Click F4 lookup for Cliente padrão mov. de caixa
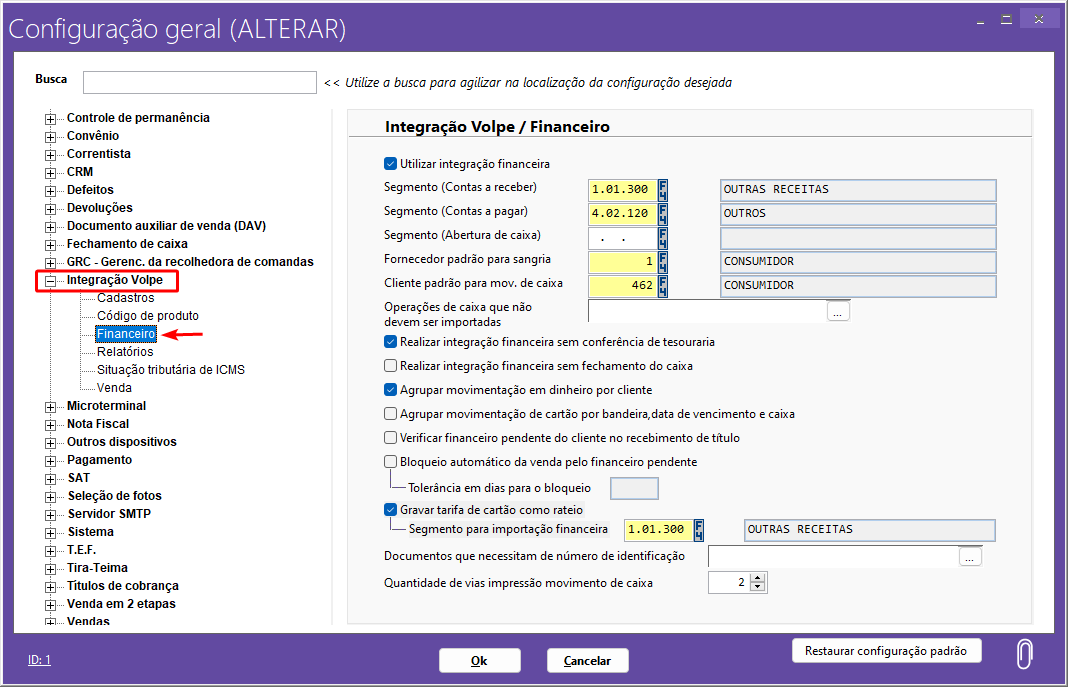Image resolution: width=1068 pixels, height=687 pixels. 662,286
